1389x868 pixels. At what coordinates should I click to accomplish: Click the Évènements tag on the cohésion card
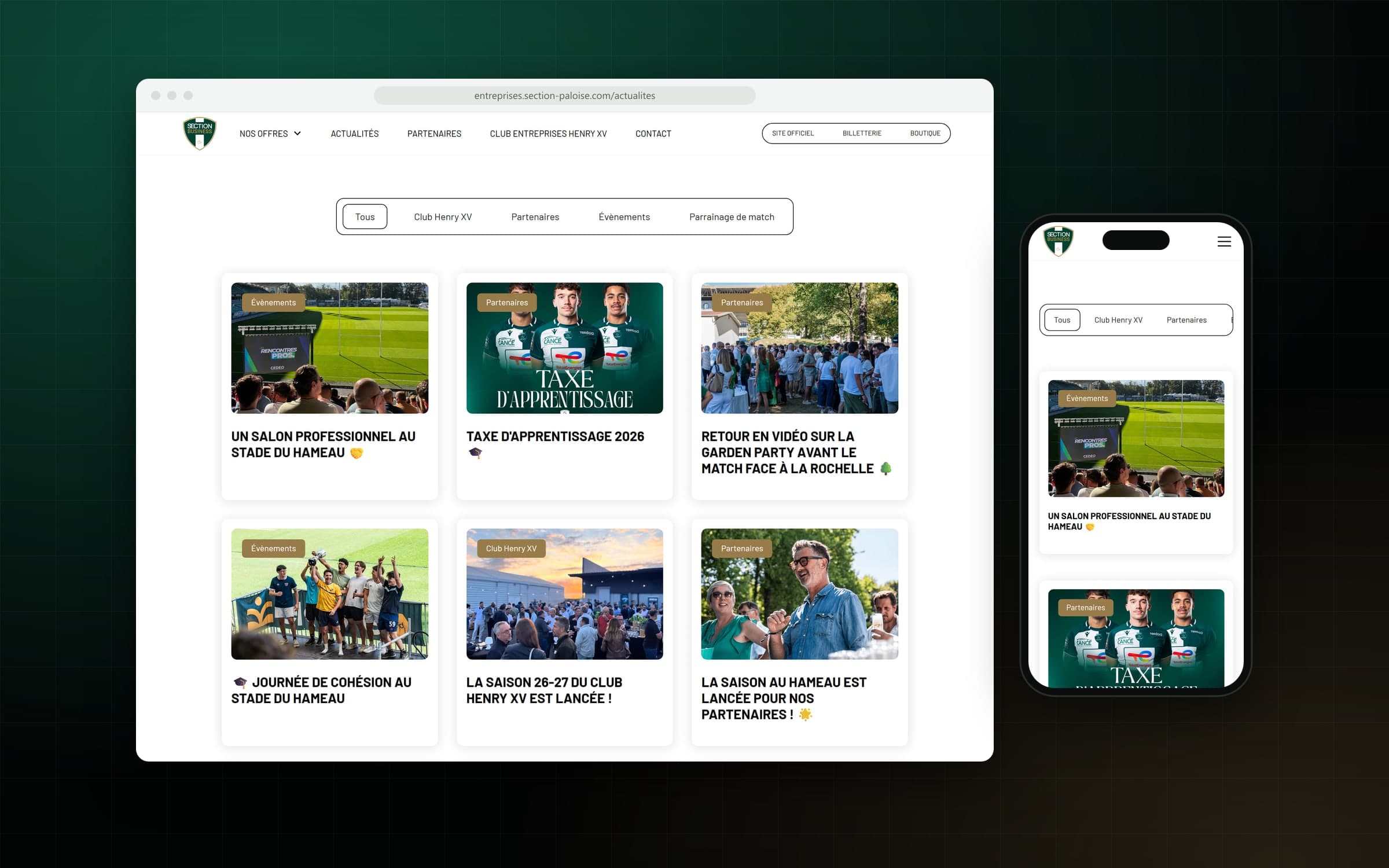(273, 548)
